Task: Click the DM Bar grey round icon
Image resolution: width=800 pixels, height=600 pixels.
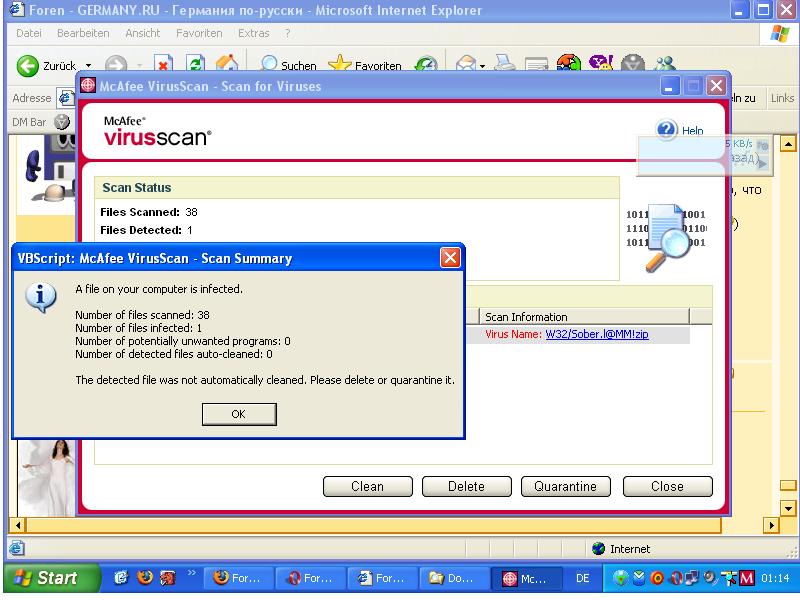Action: [x=62, y=122]
